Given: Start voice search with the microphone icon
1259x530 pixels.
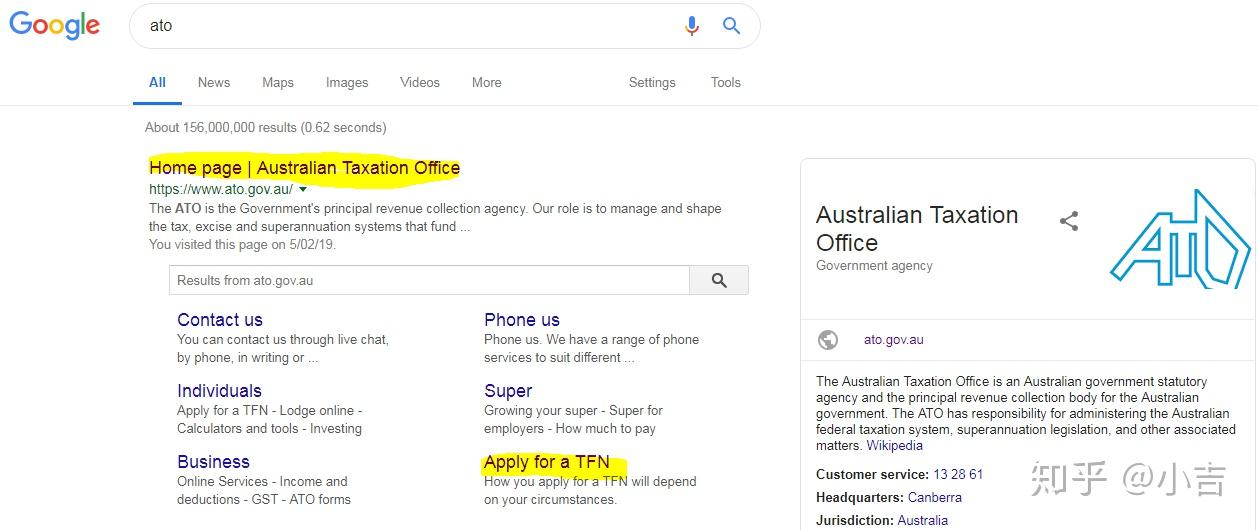Looking at the screenshot, I should tap(692, 26).
